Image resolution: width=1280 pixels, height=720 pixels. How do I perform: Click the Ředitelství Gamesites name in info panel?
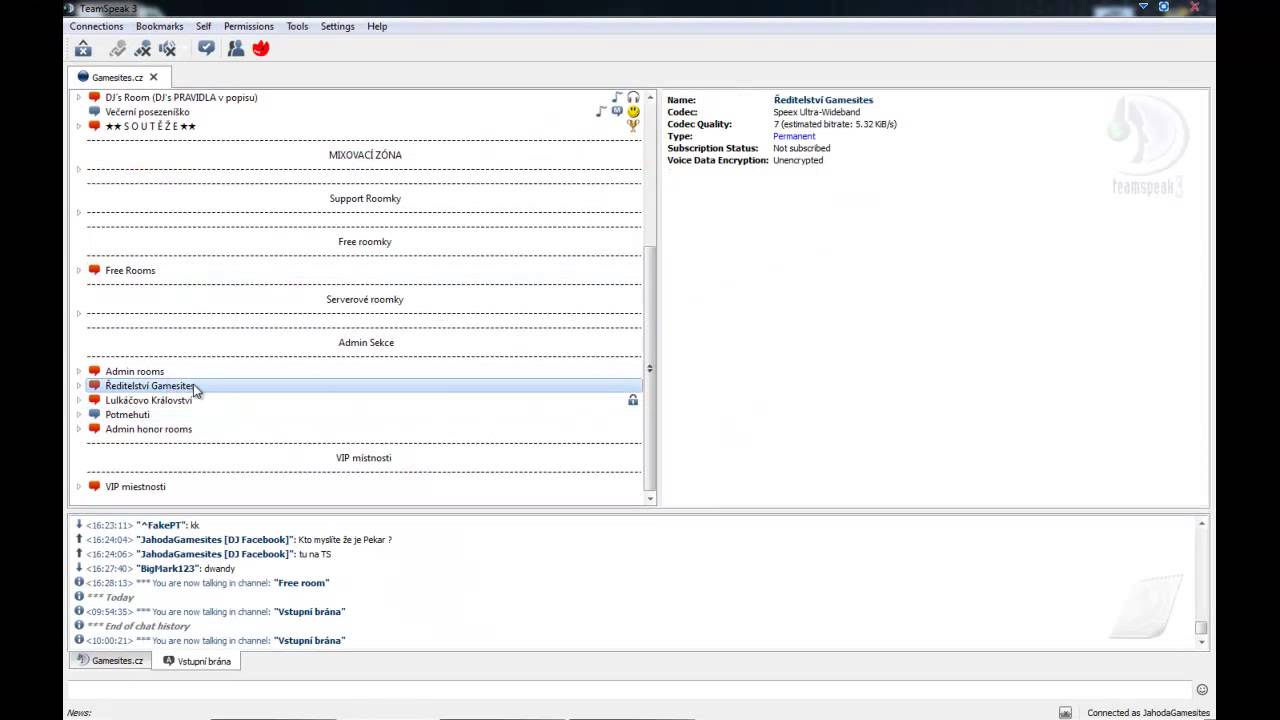[823, 100]
